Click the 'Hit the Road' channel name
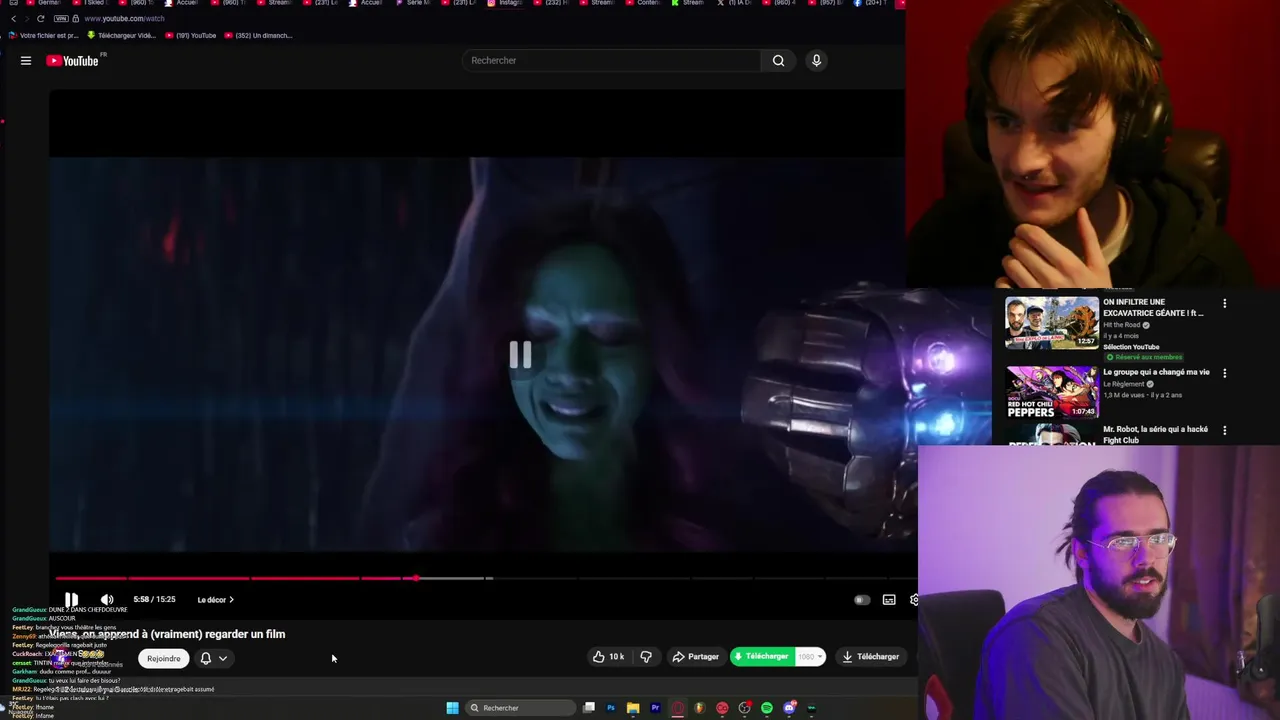This screenshot has height=720, width=1280. (1122, 325)
